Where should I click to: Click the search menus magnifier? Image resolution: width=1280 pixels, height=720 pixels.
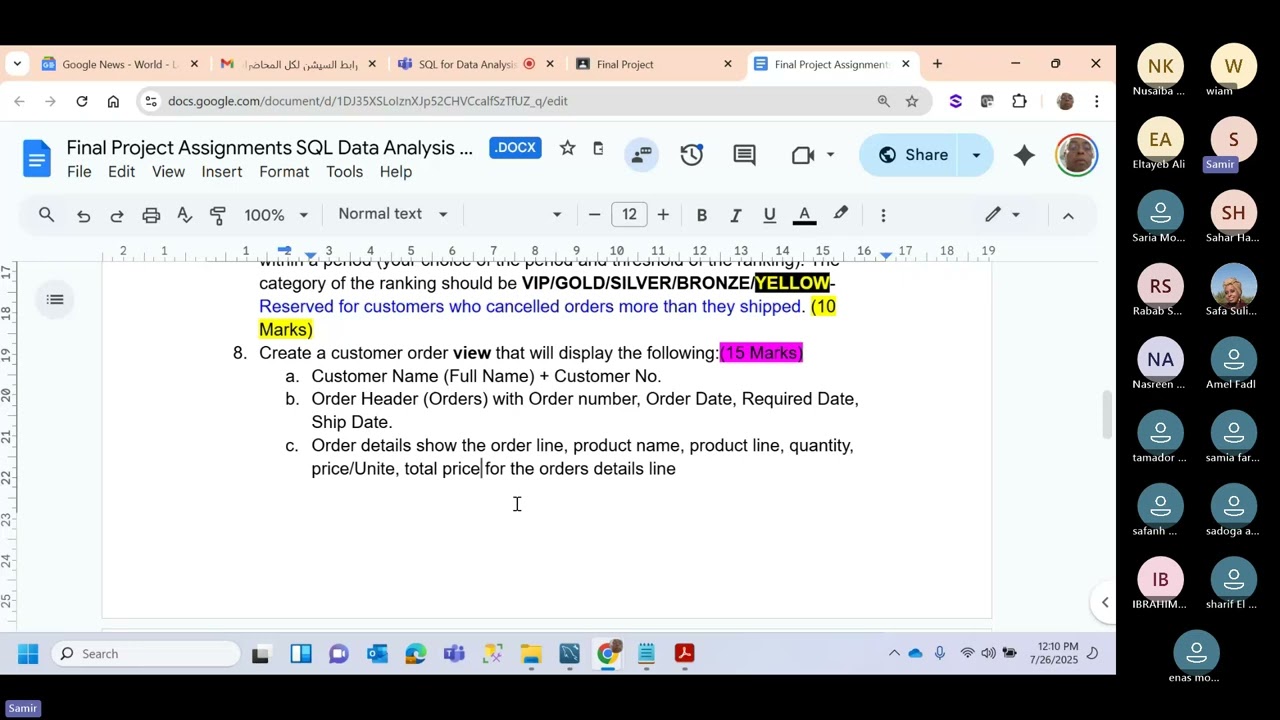pos(47,214)
